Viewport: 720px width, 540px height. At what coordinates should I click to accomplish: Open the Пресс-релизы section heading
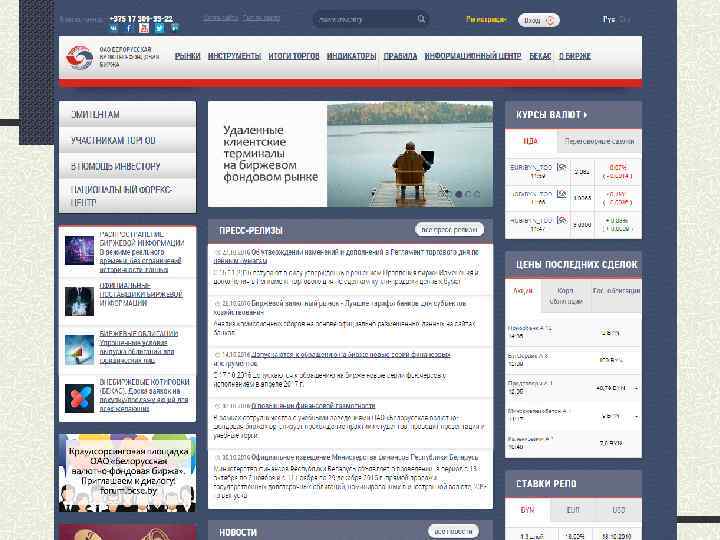(251, 231)
